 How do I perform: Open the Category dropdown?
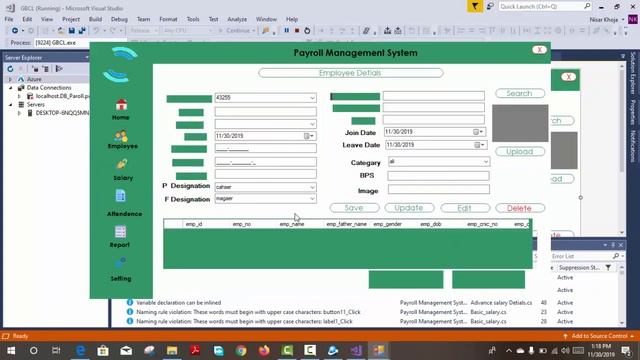(x=485, y=162)
